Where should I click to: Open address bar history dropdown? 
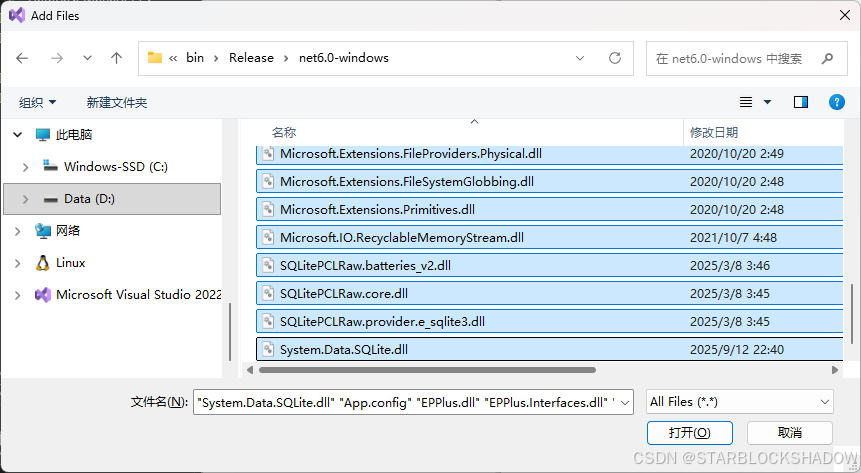click(x=580, y=58)
